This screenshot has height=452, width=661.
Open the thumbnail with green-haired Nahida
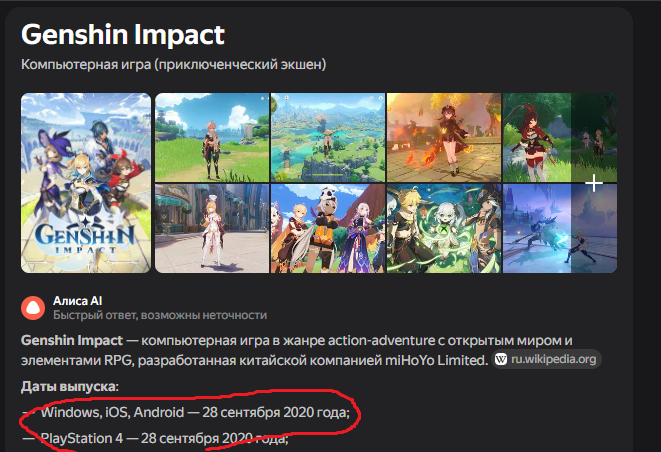pos(444,229)
